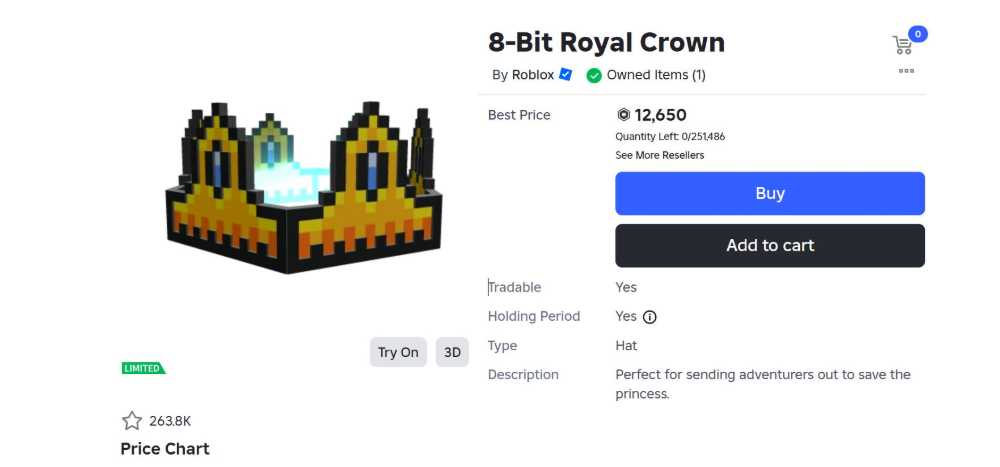The height and width of the screenshot is (467, 1000).
Task: Toggle Try On preview
Action: (398, 352)
